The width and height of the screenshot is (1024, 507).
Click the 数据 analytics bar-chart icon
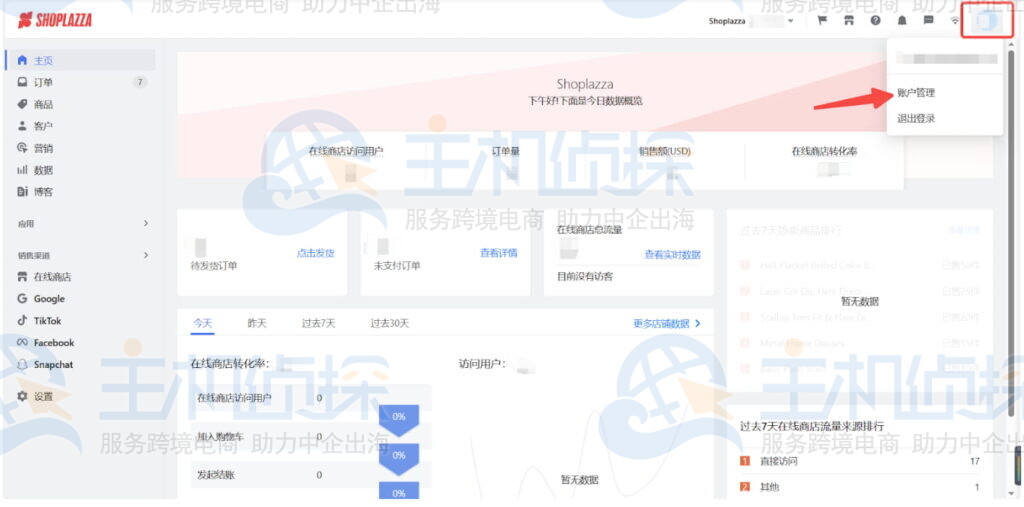point(22,170)
